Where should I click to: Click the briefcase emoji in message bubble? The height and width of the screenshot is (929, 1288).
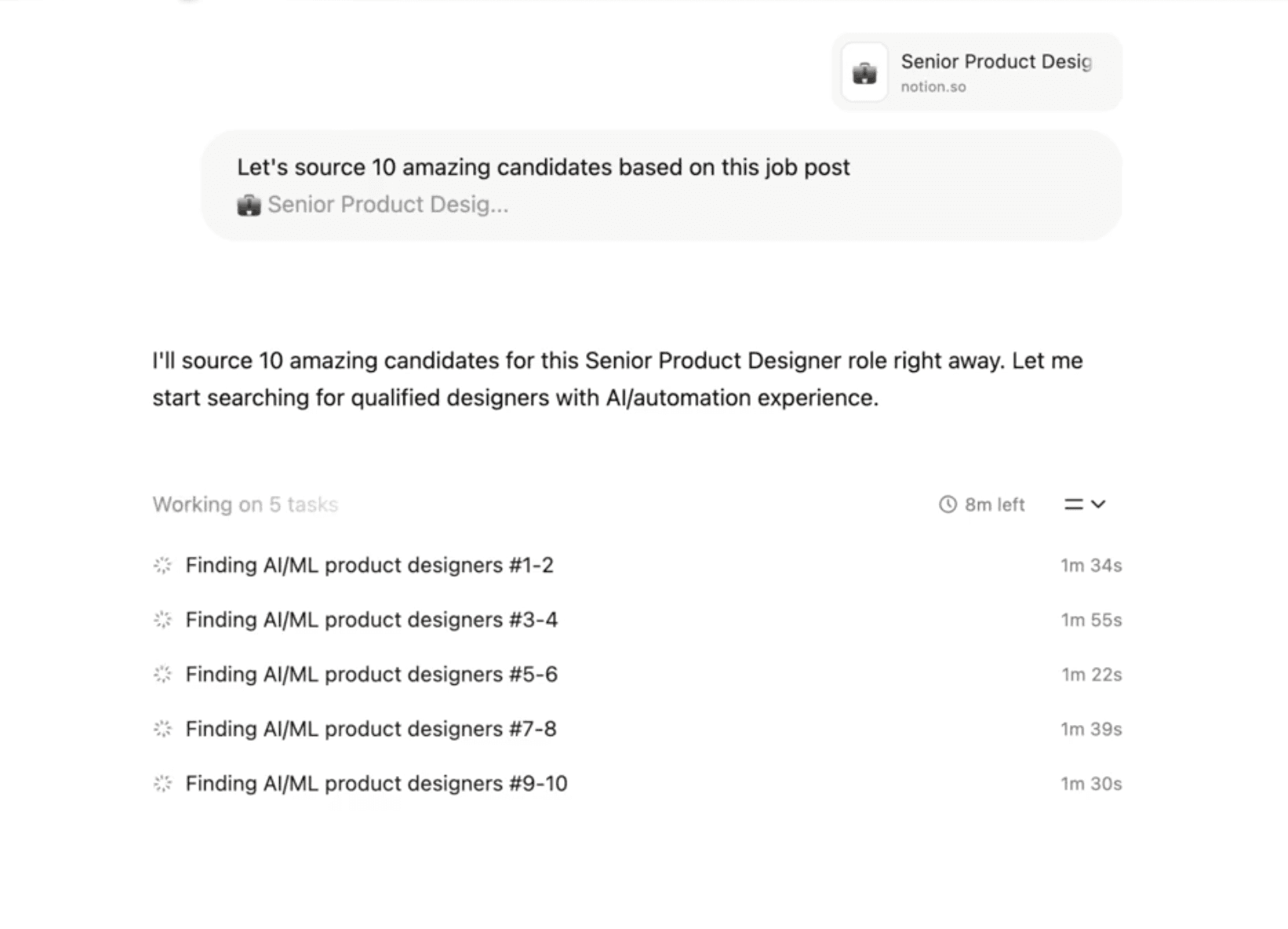[249, 206]
